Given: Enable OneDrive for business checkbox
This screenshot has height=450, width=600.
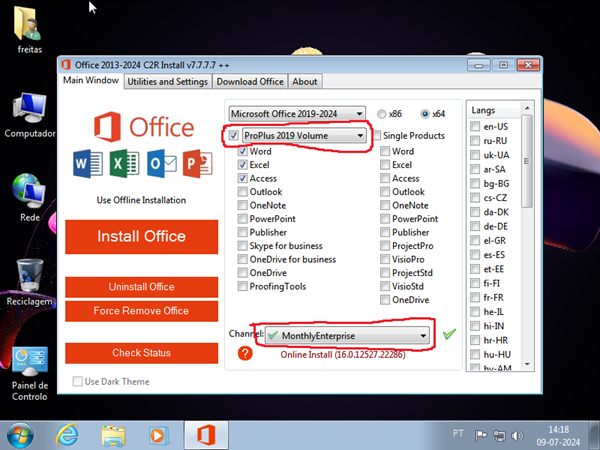Looking at the screenshot, I should point(242,259).
